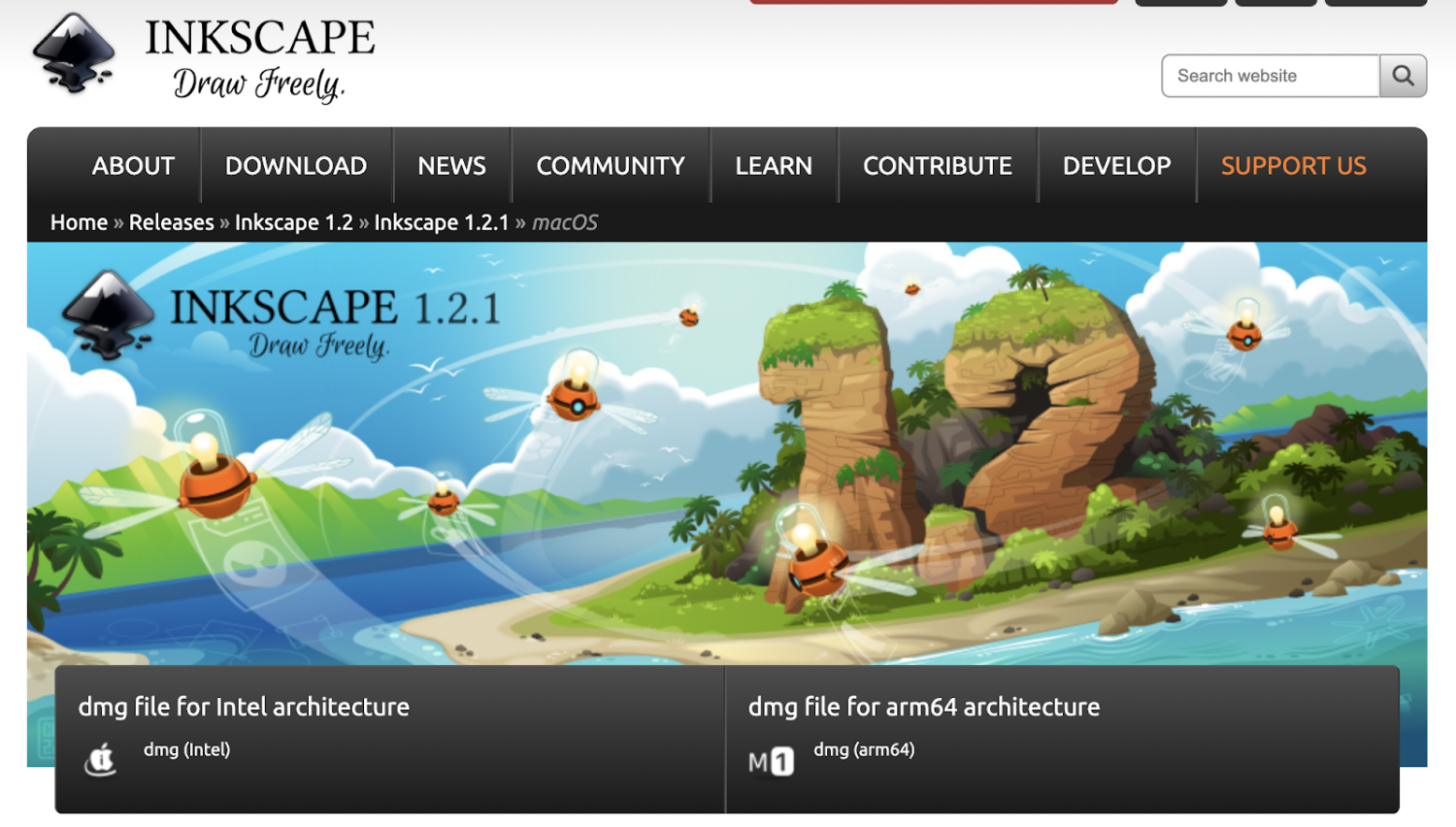Image resolution: width=1456 pixels, height=827 pixels.
Task: Open the Releases breadcrumb link
Action: point(171,222)
